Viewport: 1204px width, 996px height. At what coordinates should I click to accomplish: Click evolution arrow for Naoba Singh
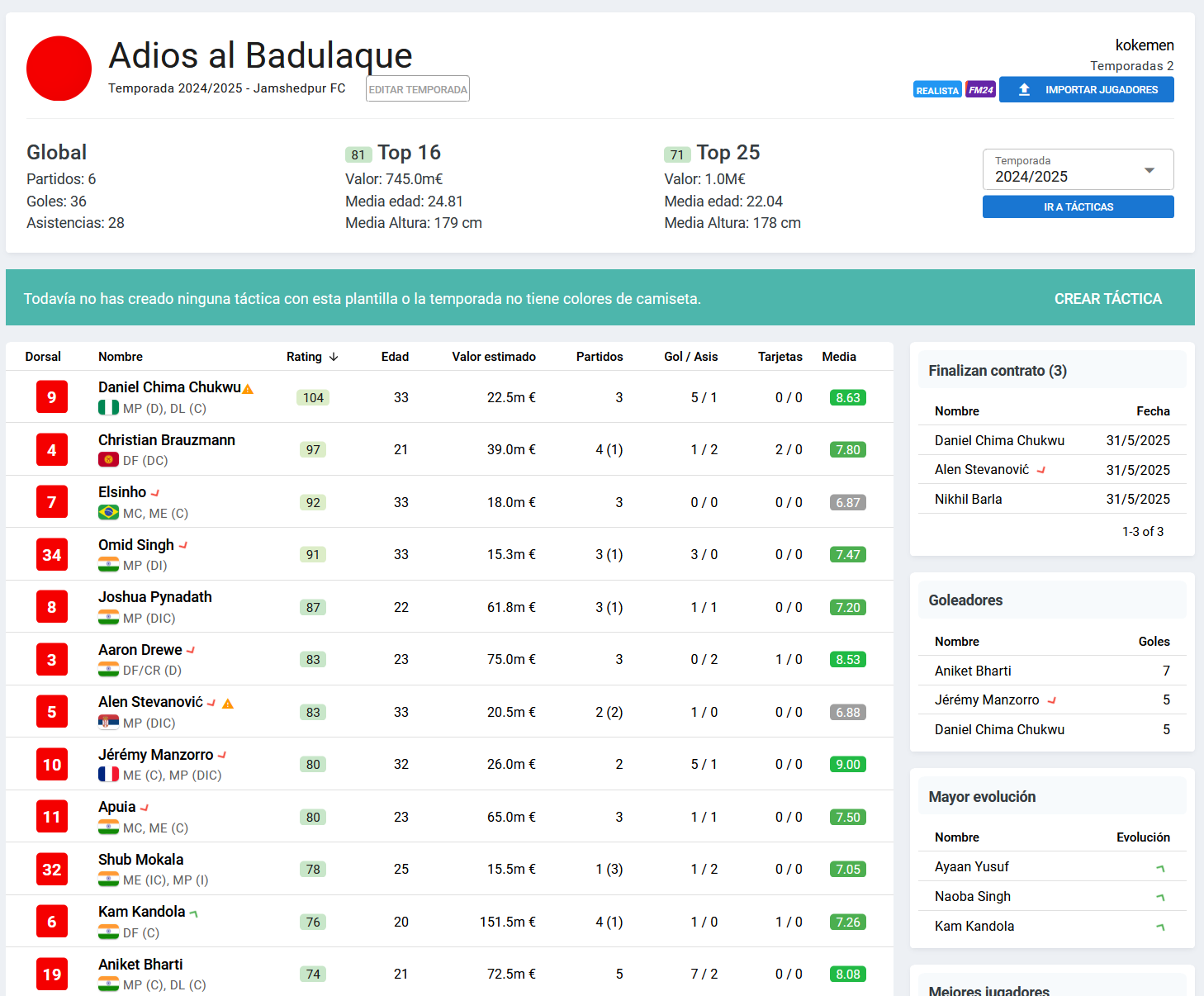pos(1160,898)
